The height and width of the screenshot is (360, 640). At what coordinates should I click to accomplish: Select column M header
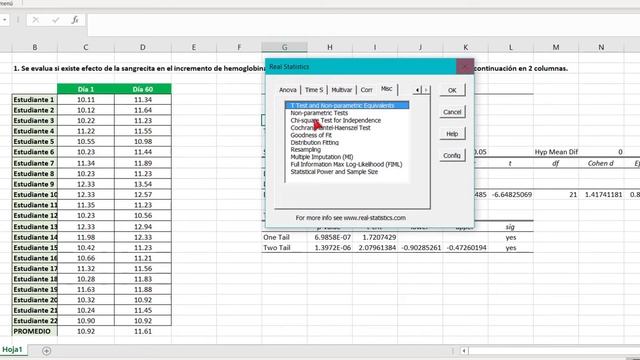(x=556, y=47)
